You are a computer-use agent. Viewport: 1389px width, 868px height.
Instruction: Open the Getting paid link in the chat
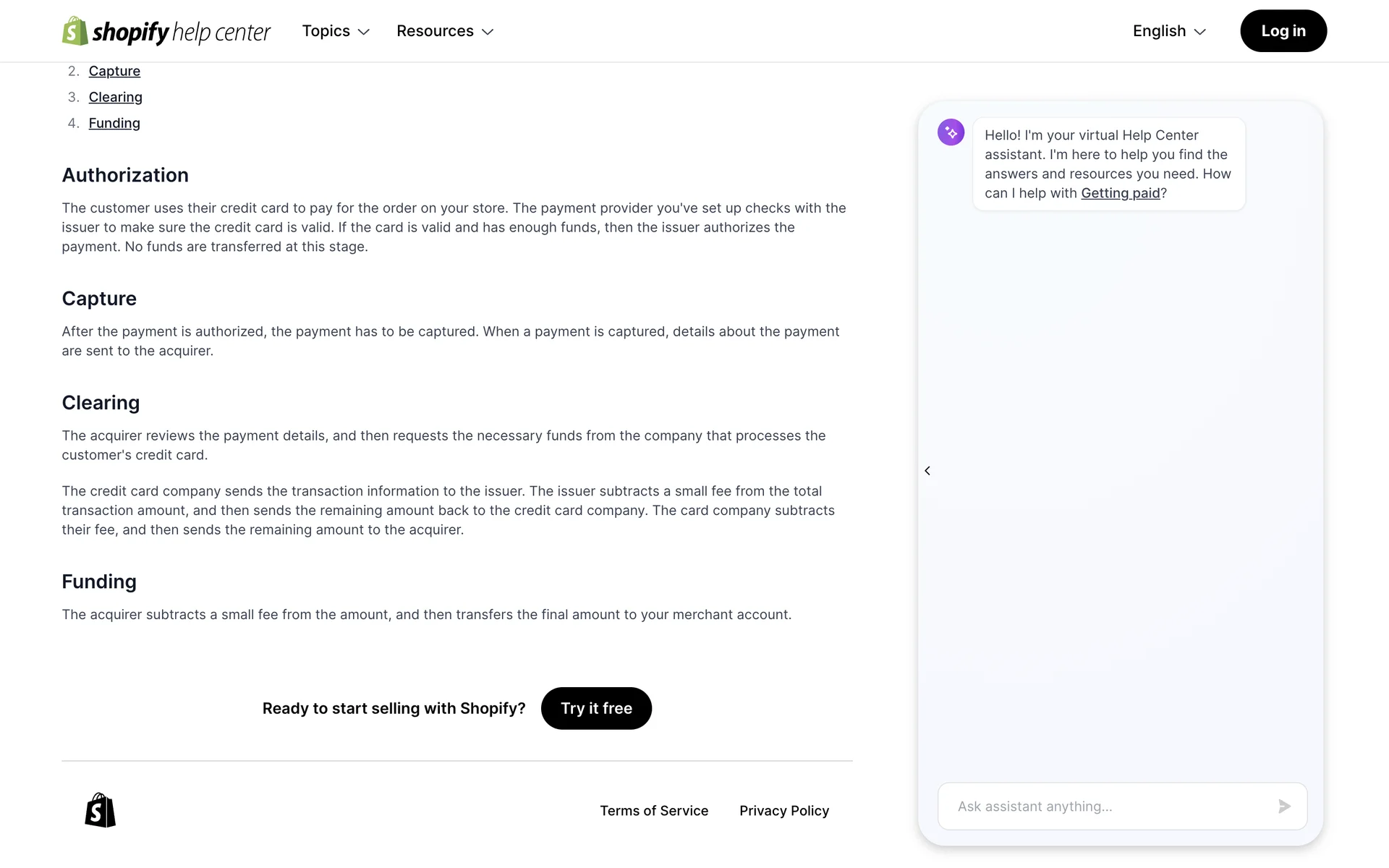tap(1120, 193)
